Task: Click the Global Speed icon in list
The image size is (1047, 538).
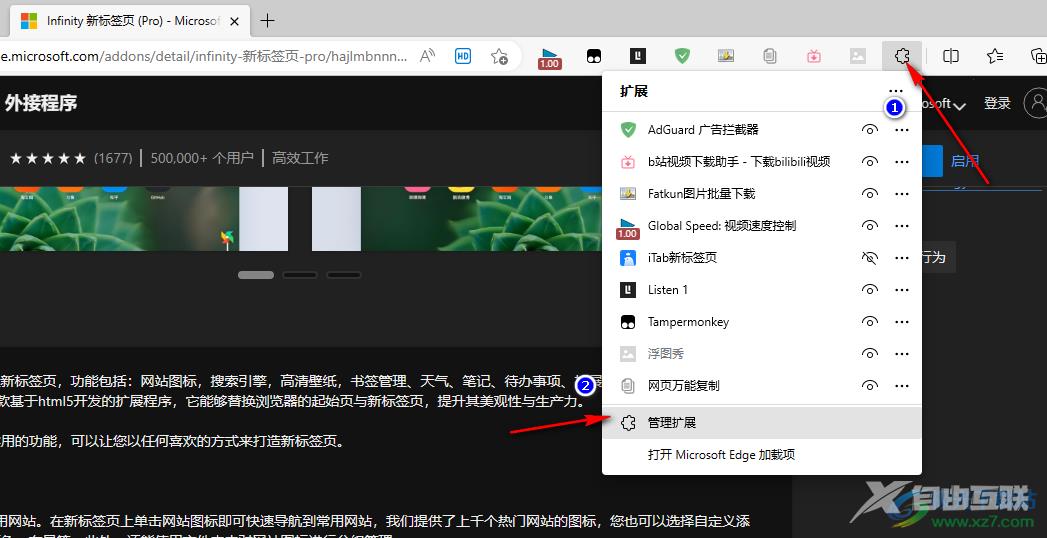Action: [x=628, y=228]
